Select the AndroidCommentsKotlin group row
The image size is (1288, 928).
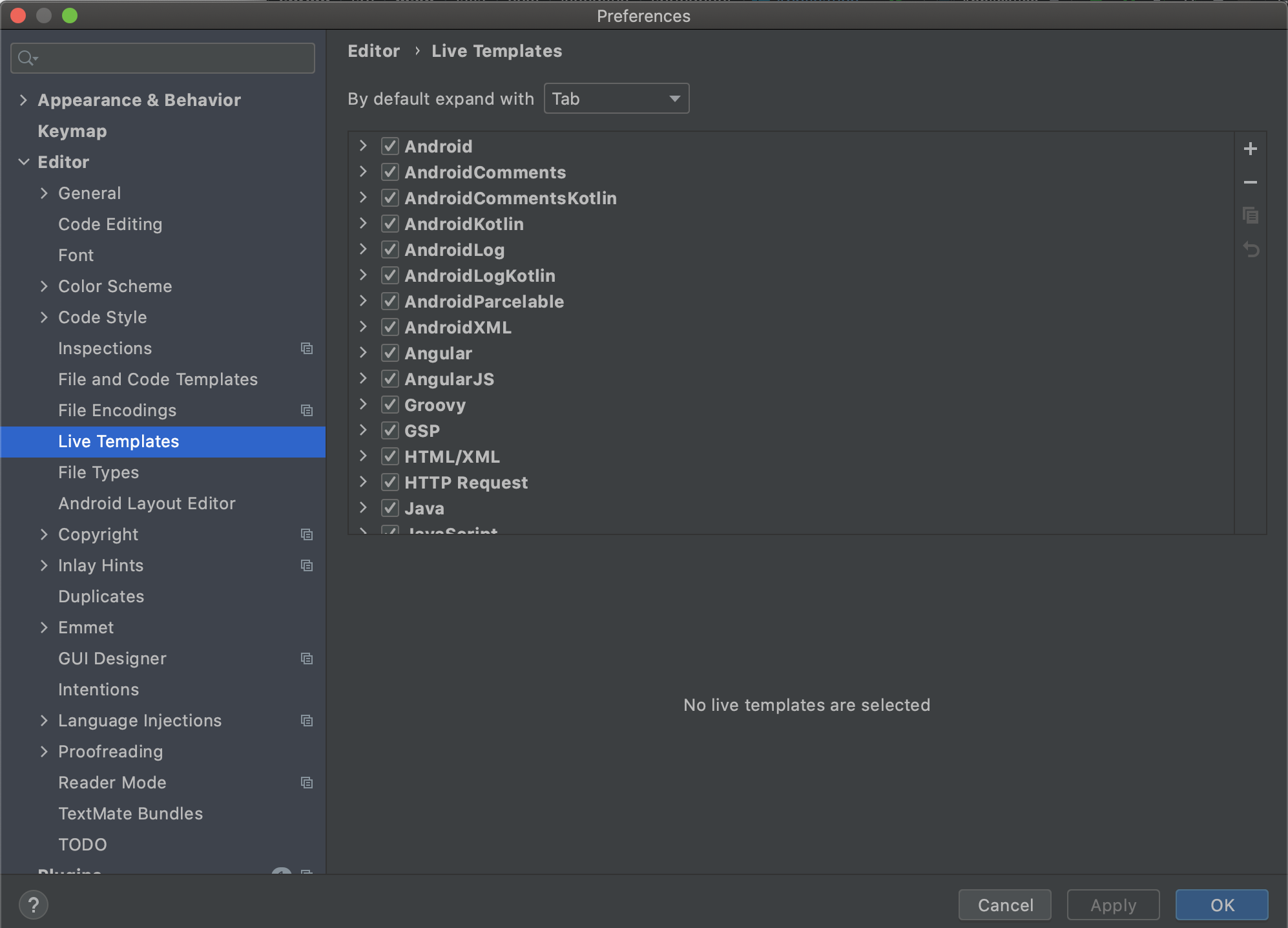[791, 198]
